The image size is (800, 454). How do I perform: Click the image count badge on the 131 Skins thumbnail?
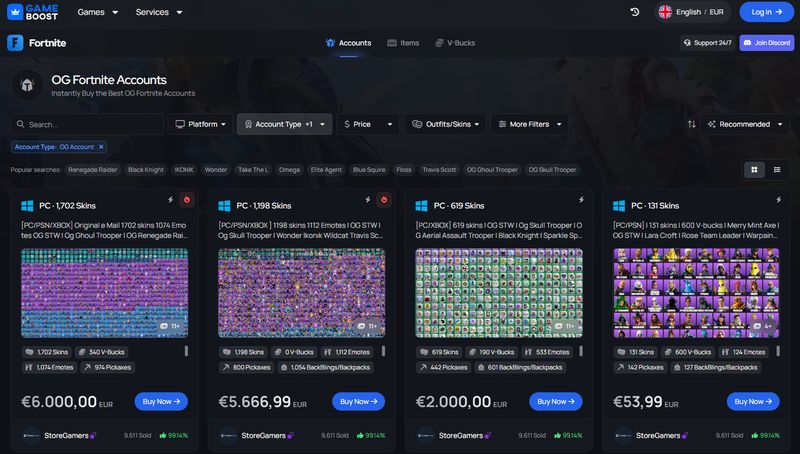click(764, 326)
